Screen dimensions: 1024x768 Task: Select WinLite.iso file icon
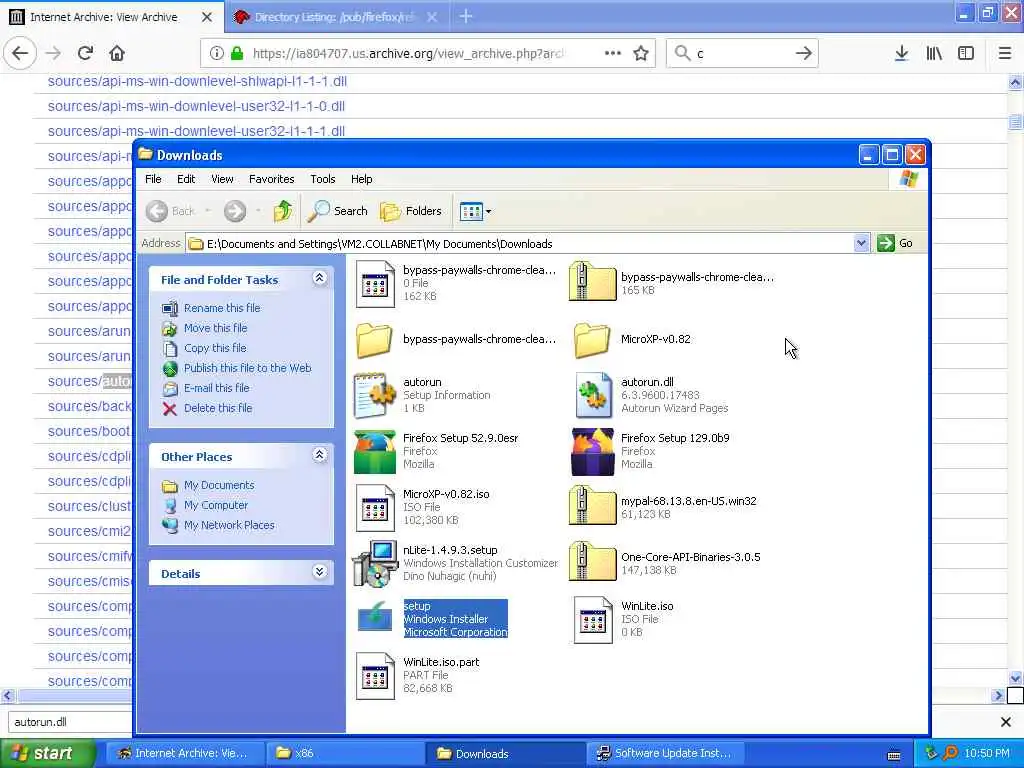tap(593, 620)
